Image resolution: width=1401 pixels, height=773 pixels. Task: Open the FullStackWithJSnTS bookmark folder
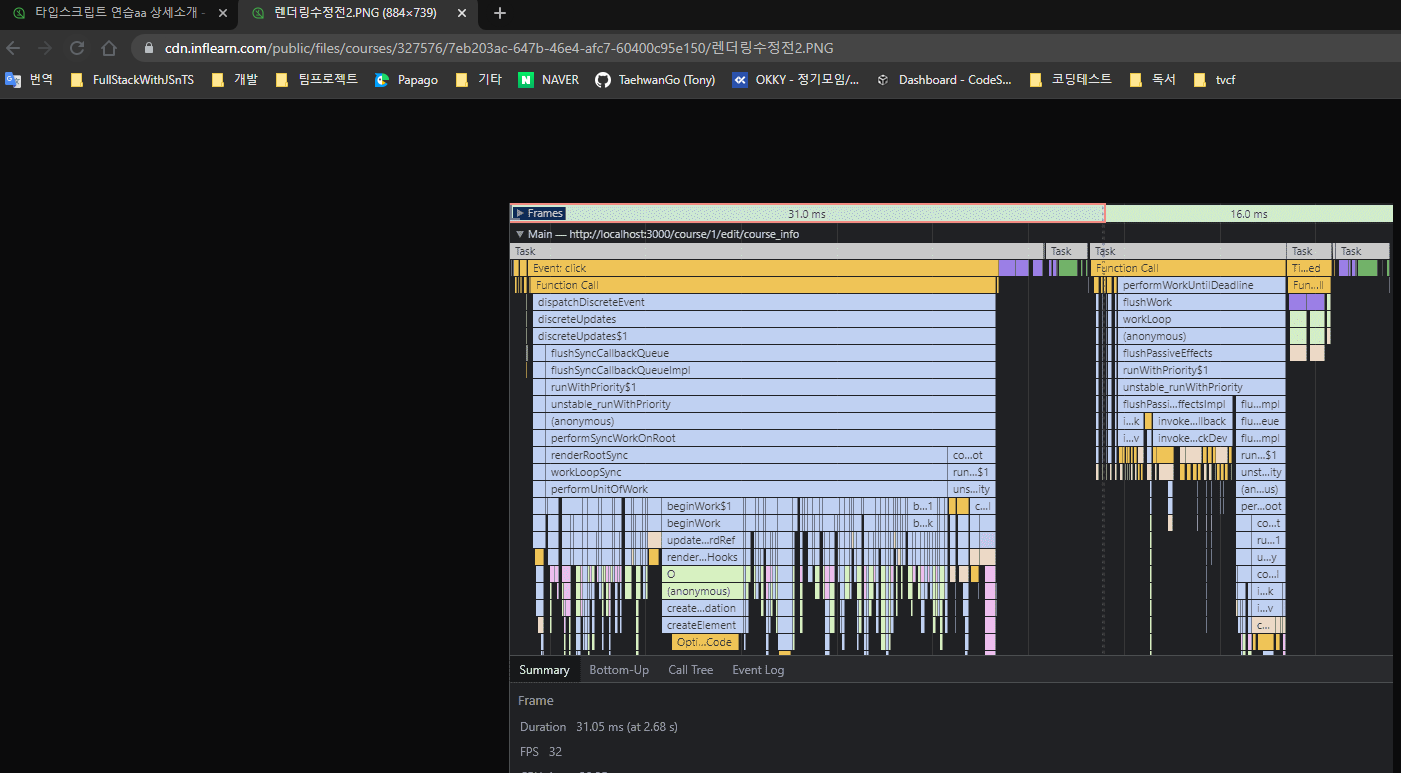(x=132, y=80)
